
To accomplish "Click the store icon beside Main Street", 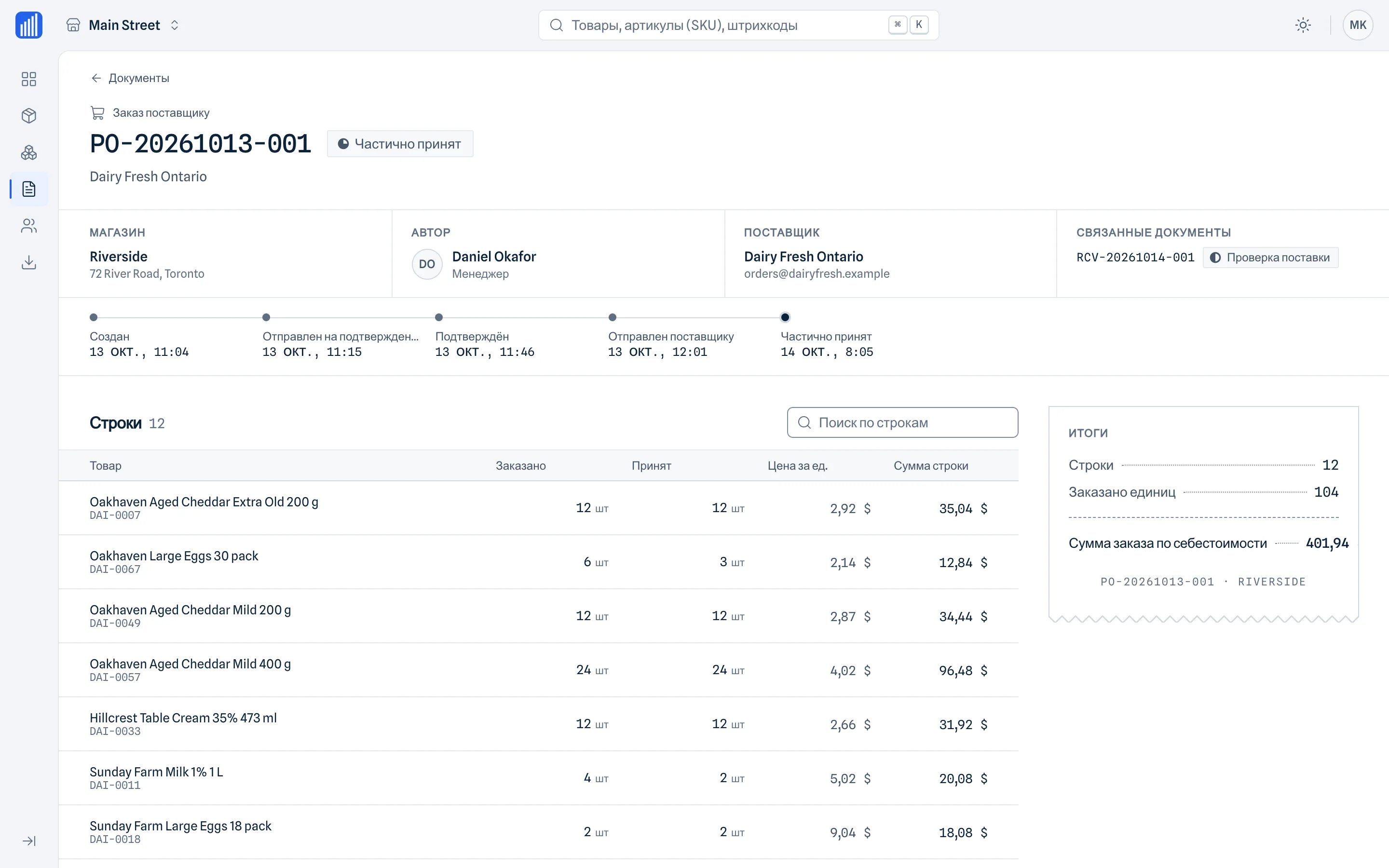I will click(73, 25).
